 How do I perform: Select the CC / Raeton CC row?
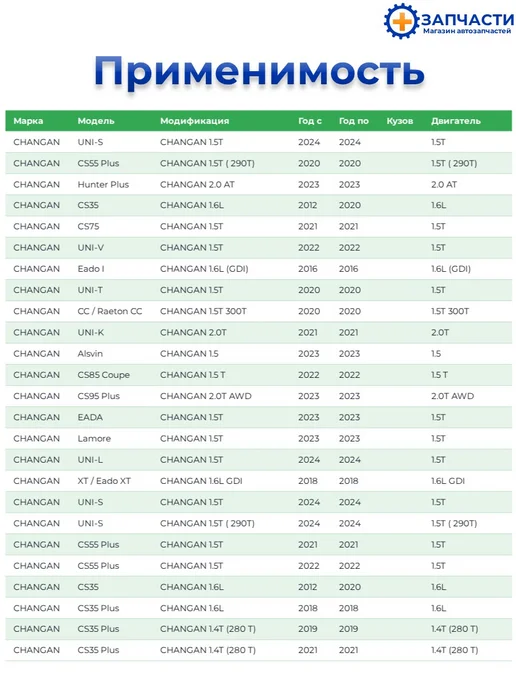tap(258, 311)
